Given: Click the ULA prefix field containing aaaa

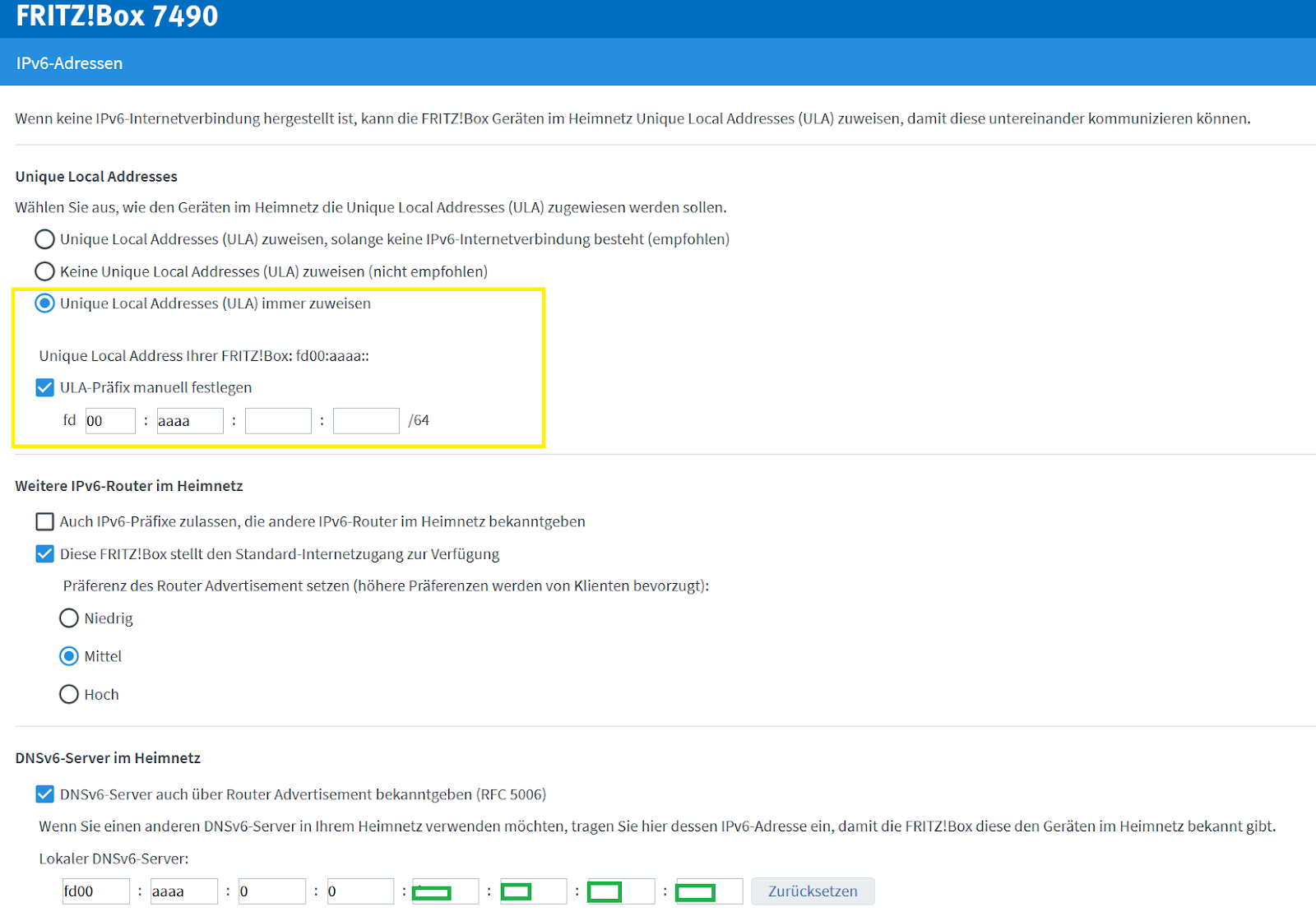Looking at the screenshot, I should (x=190, y=421).
